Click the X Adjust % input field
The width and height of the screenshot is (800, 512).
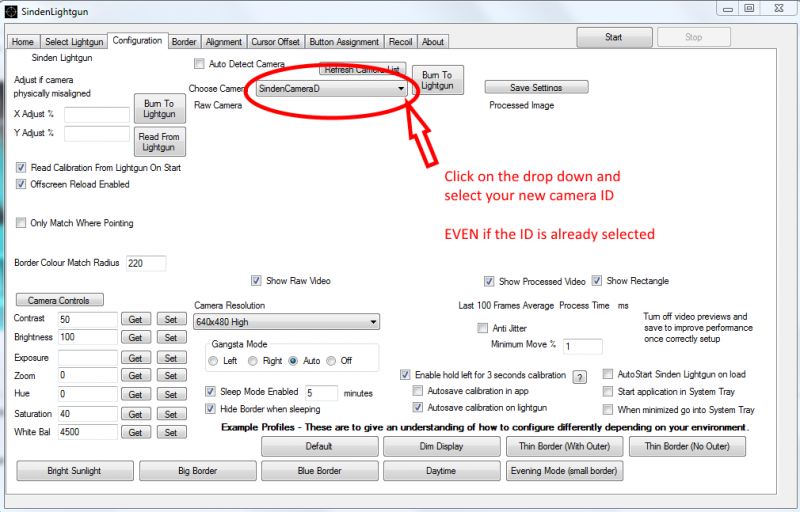tap(96, 114)
